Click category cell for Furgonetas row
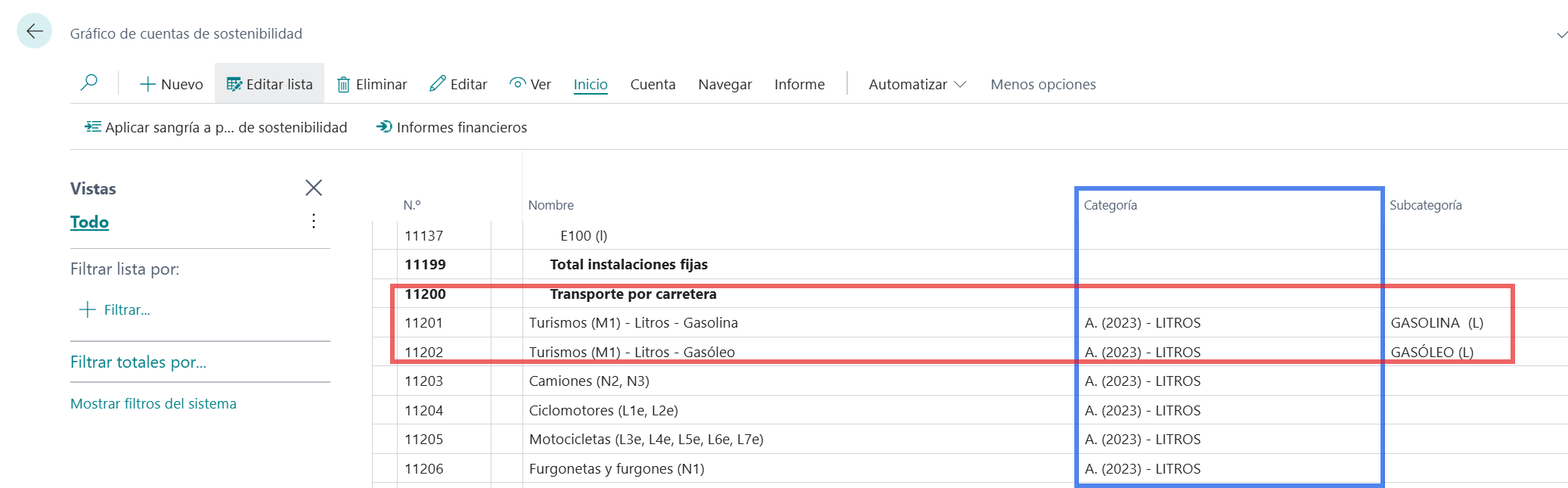This screenshot has height=488, width=1568. click(1143, 468)
